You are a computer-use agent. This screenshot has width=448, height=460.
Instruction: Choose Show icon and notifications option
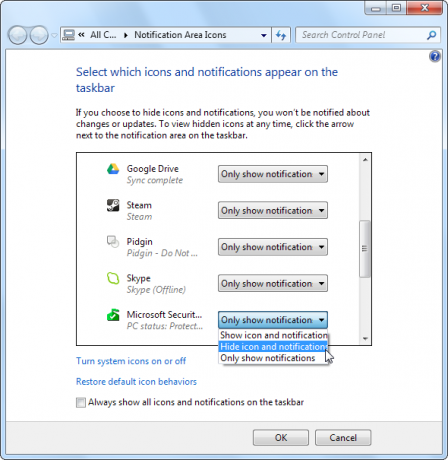(x=273, y=335)
